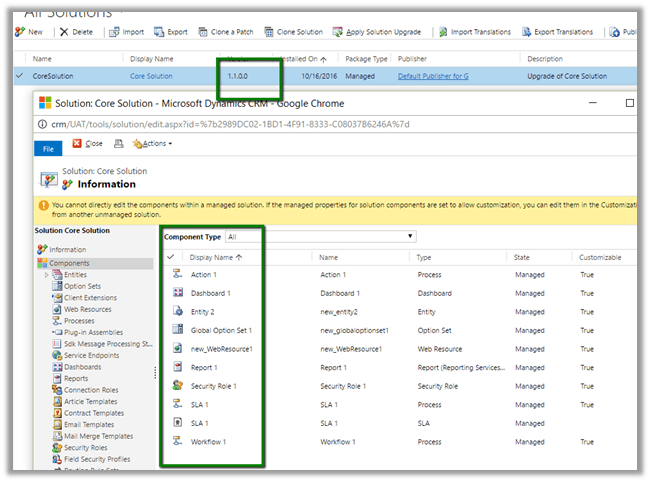
Task: Toggle the CoreSolution row checkmark
Action: [21, 76]
